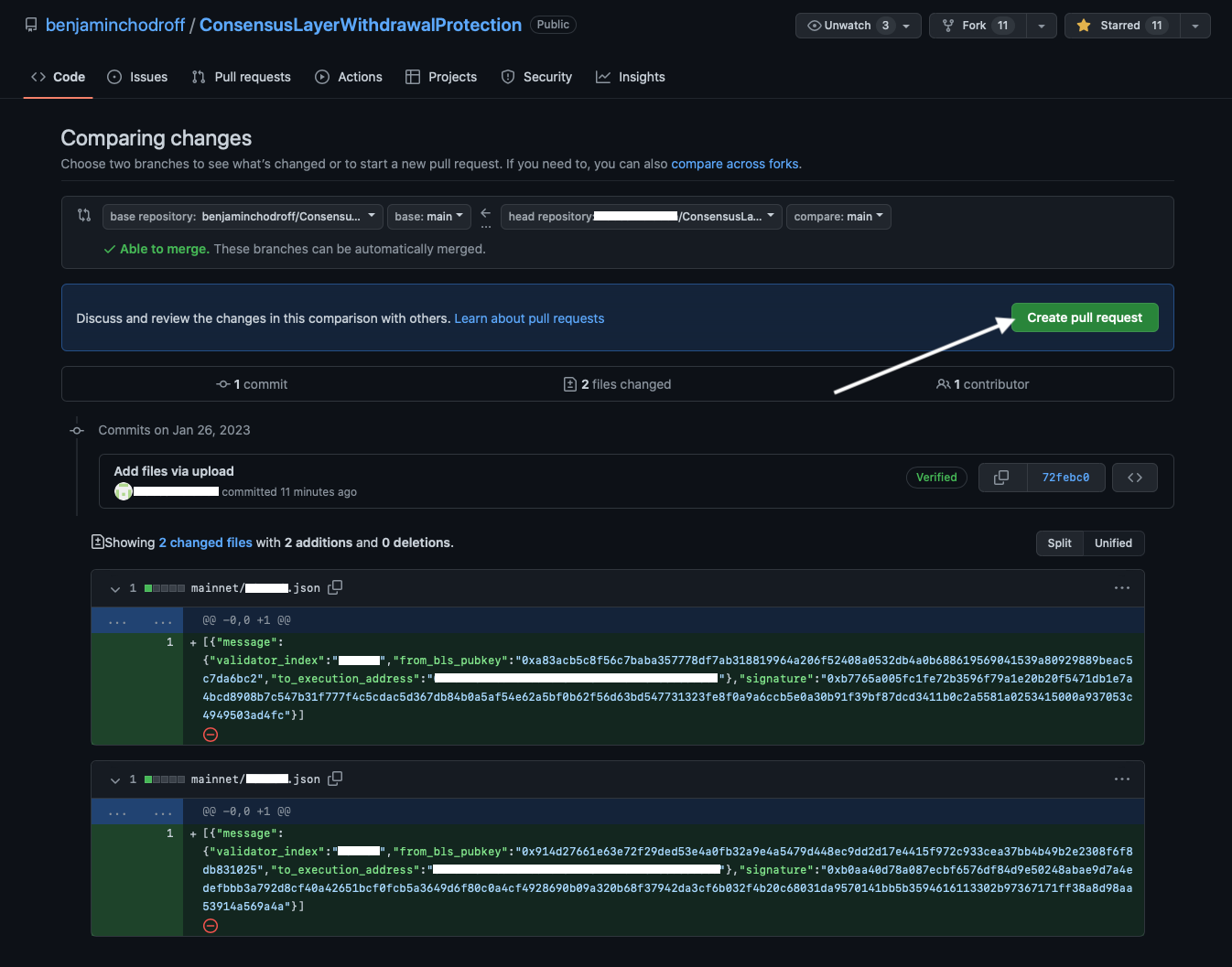Click the committer avatar image
The image size is (1232, 967).
click(x=124, y=491)
